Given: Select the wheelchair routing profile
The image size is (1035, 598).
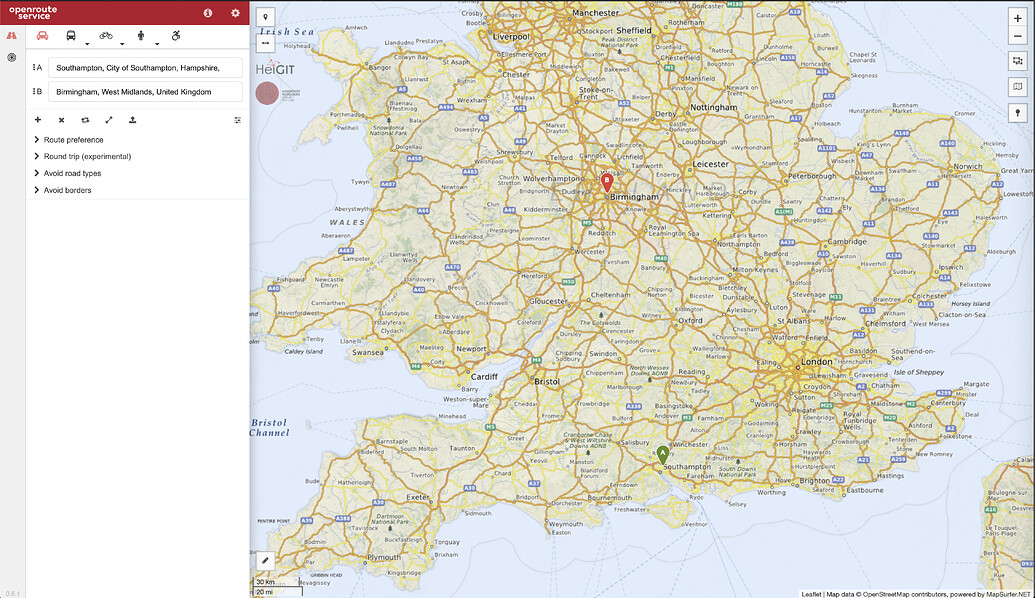Looking at the screenshot, I should click(x=175, y=35).
